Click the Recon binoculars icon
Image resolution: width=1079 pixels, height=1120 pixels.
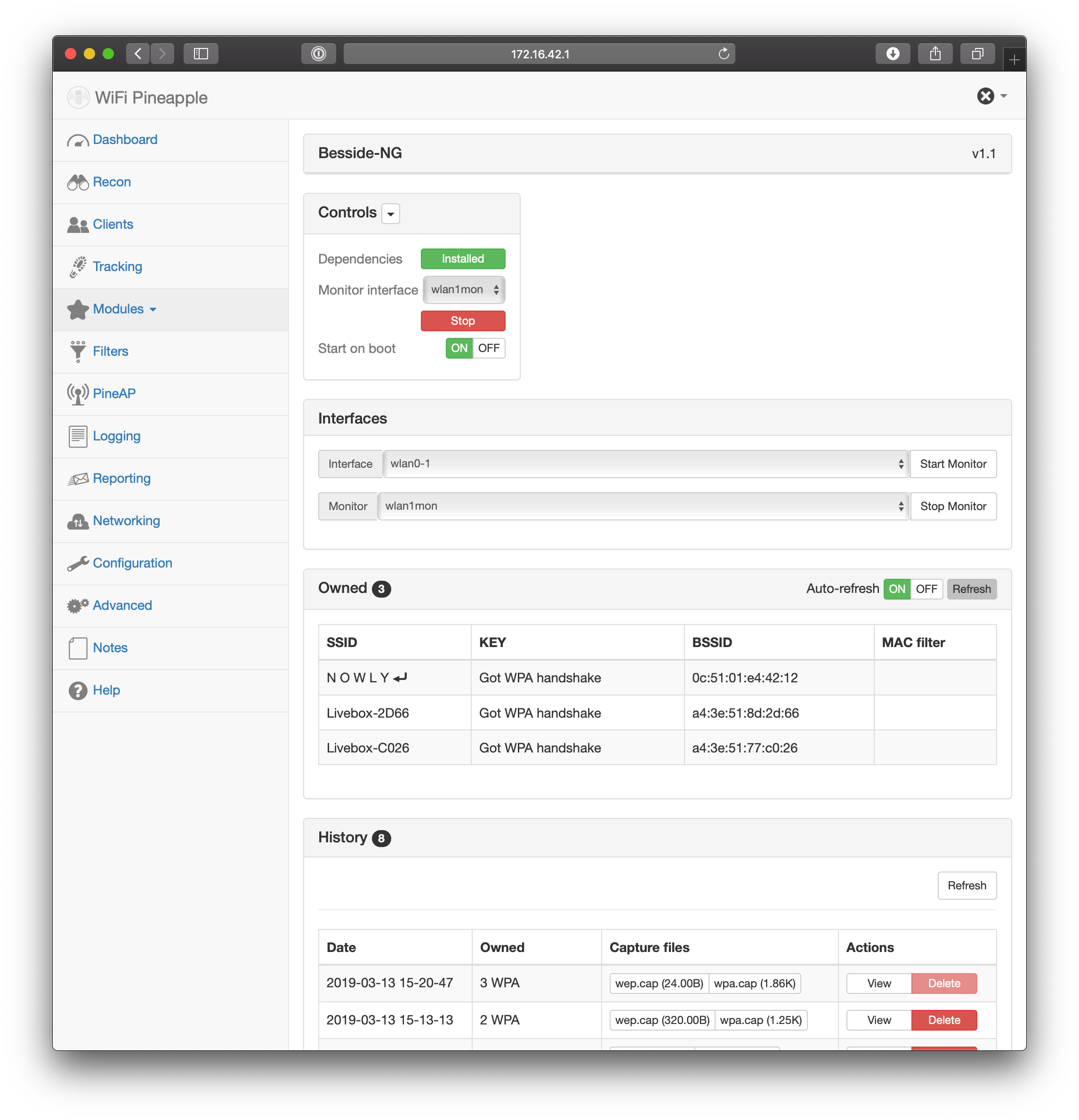(78, 182)
